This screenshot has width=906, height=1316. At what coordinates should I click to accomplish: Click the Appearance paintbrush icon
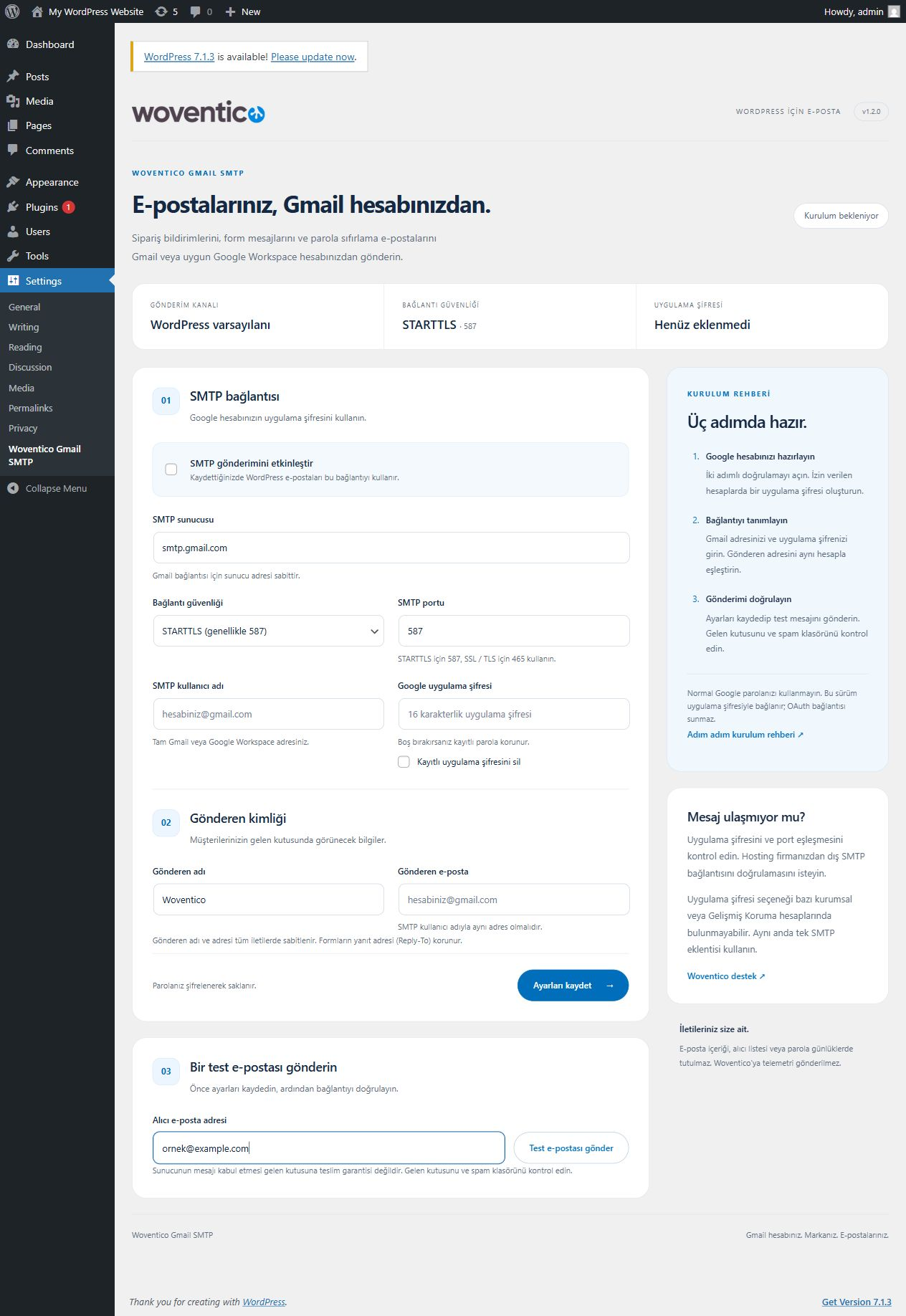pos(13,182)
